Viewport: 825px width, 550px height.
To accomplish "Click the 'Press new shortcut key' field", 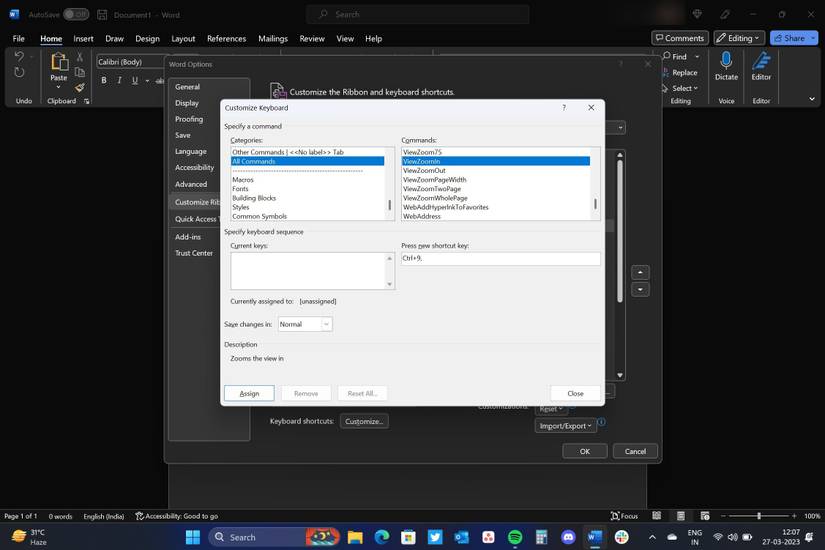I will point(500,258).
